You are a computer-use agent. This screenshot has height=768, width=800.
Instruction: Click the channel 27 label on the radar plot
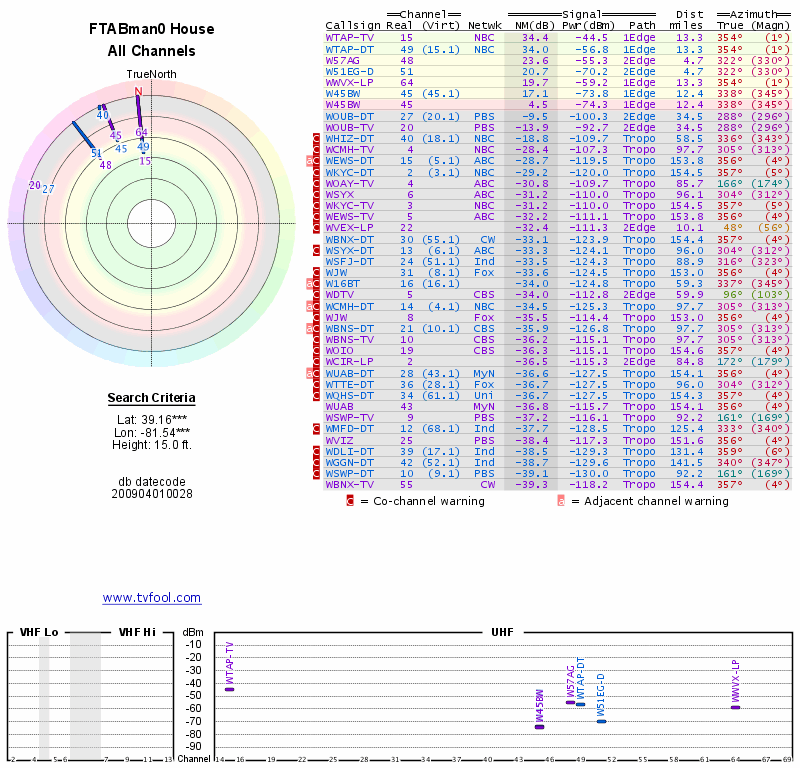[x=48, y=189]
